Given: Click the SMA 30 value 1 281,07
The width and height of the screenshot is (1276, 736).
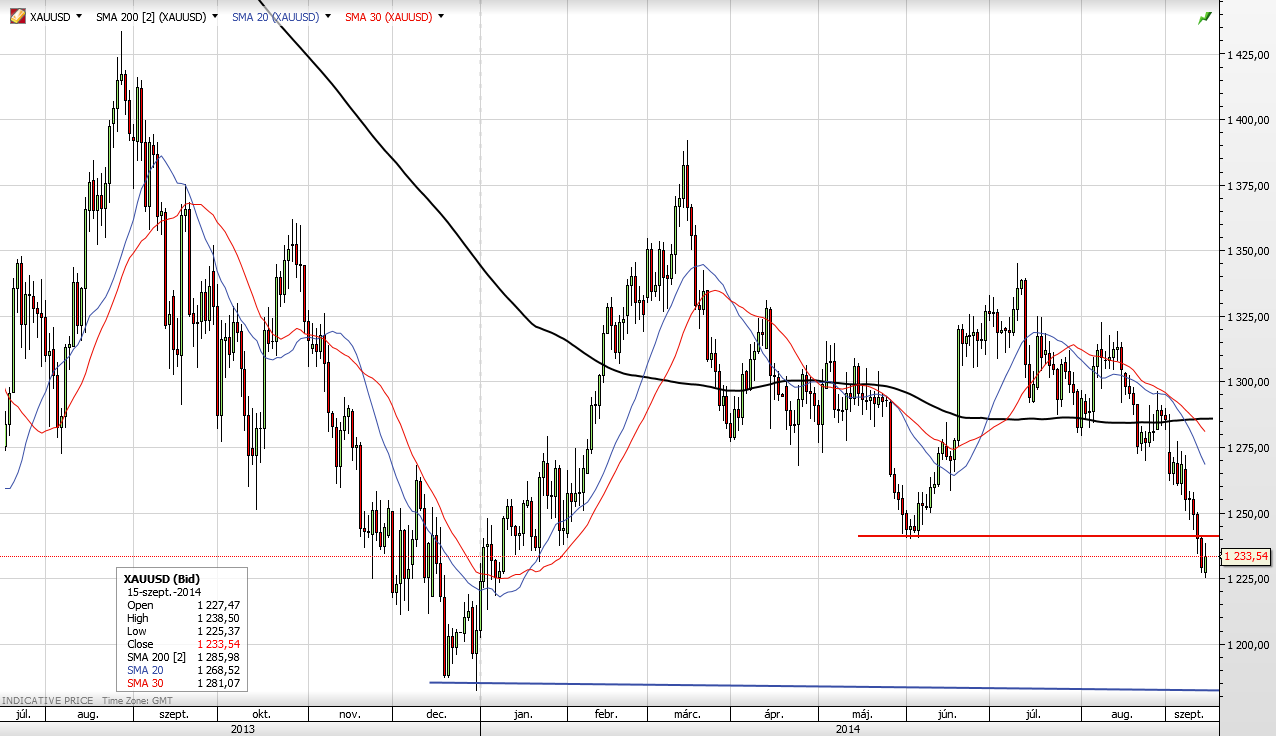Looking at the screenshot, I should (x=217, y=683).
